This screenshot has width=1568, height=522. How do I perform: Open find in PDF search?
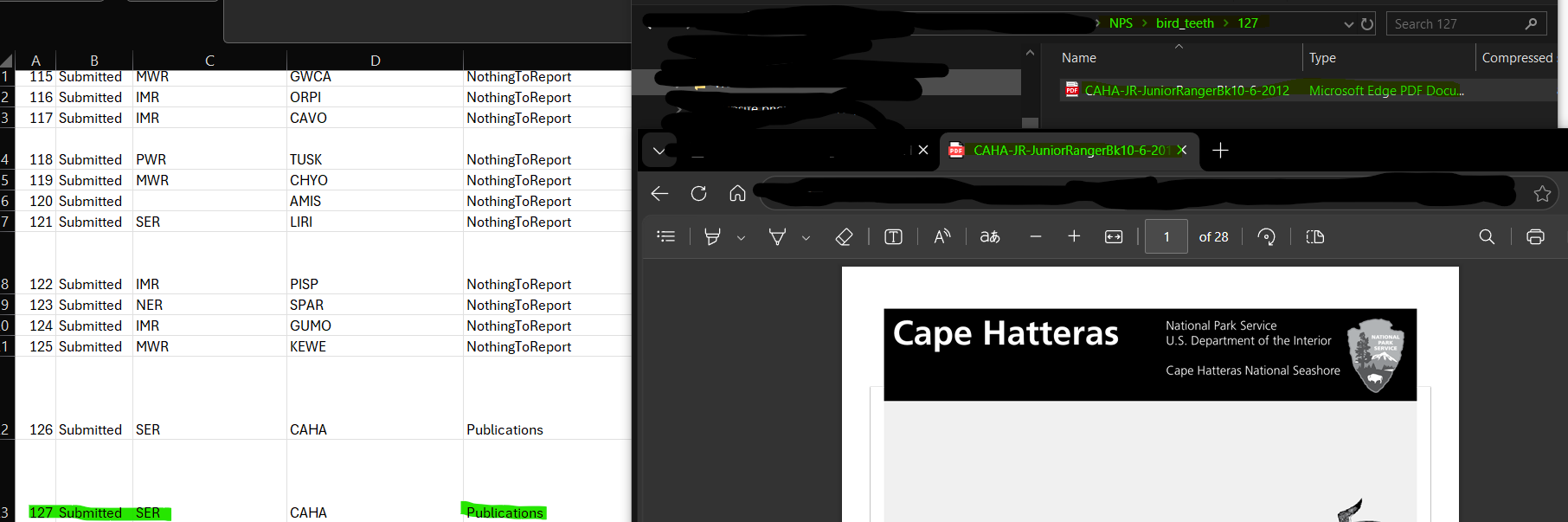pos(1487,236)
